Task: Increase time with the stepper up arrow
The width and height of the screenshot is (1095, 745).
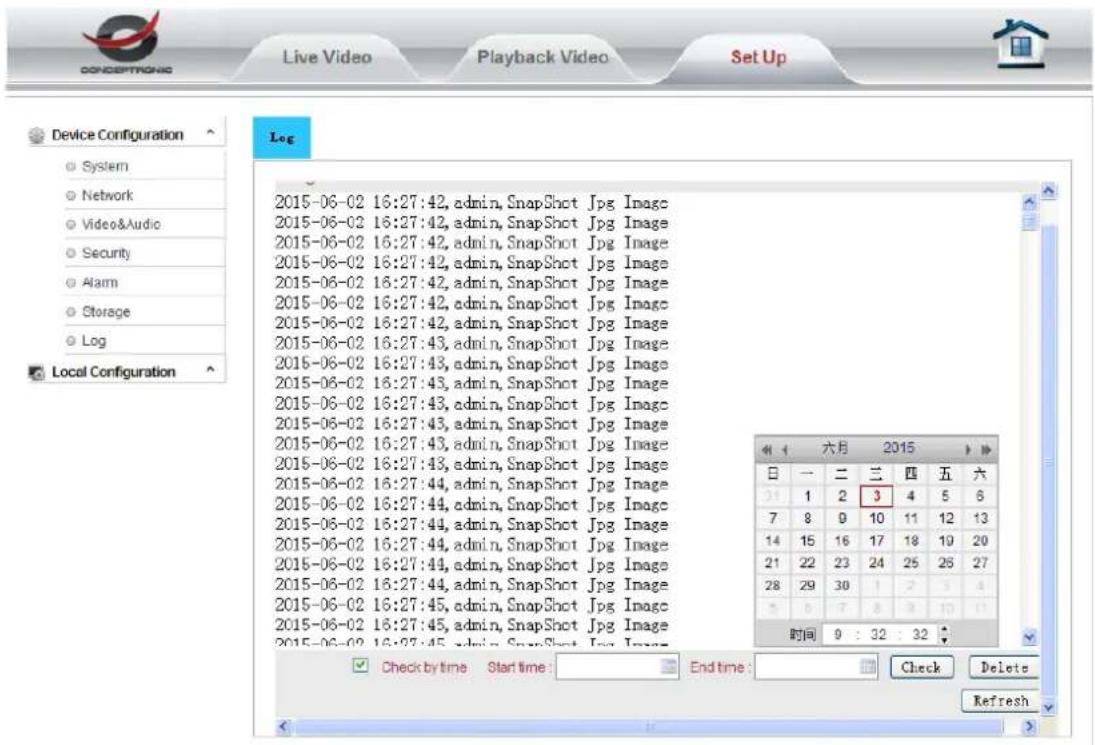Action: (944, 630)
